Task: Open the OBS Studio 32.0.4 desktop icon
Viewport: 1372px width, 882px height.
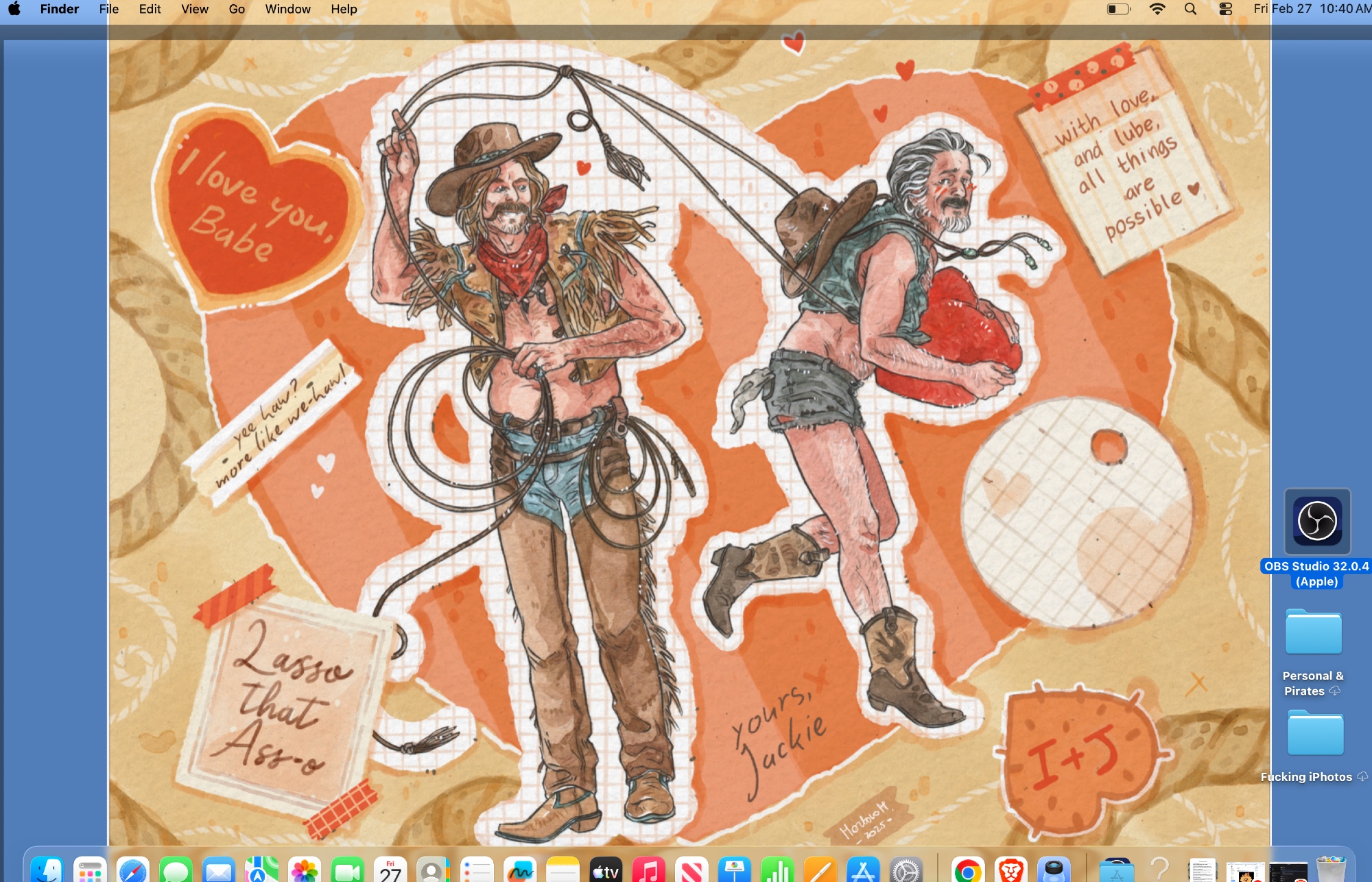Action: (x=1317, y=522)
